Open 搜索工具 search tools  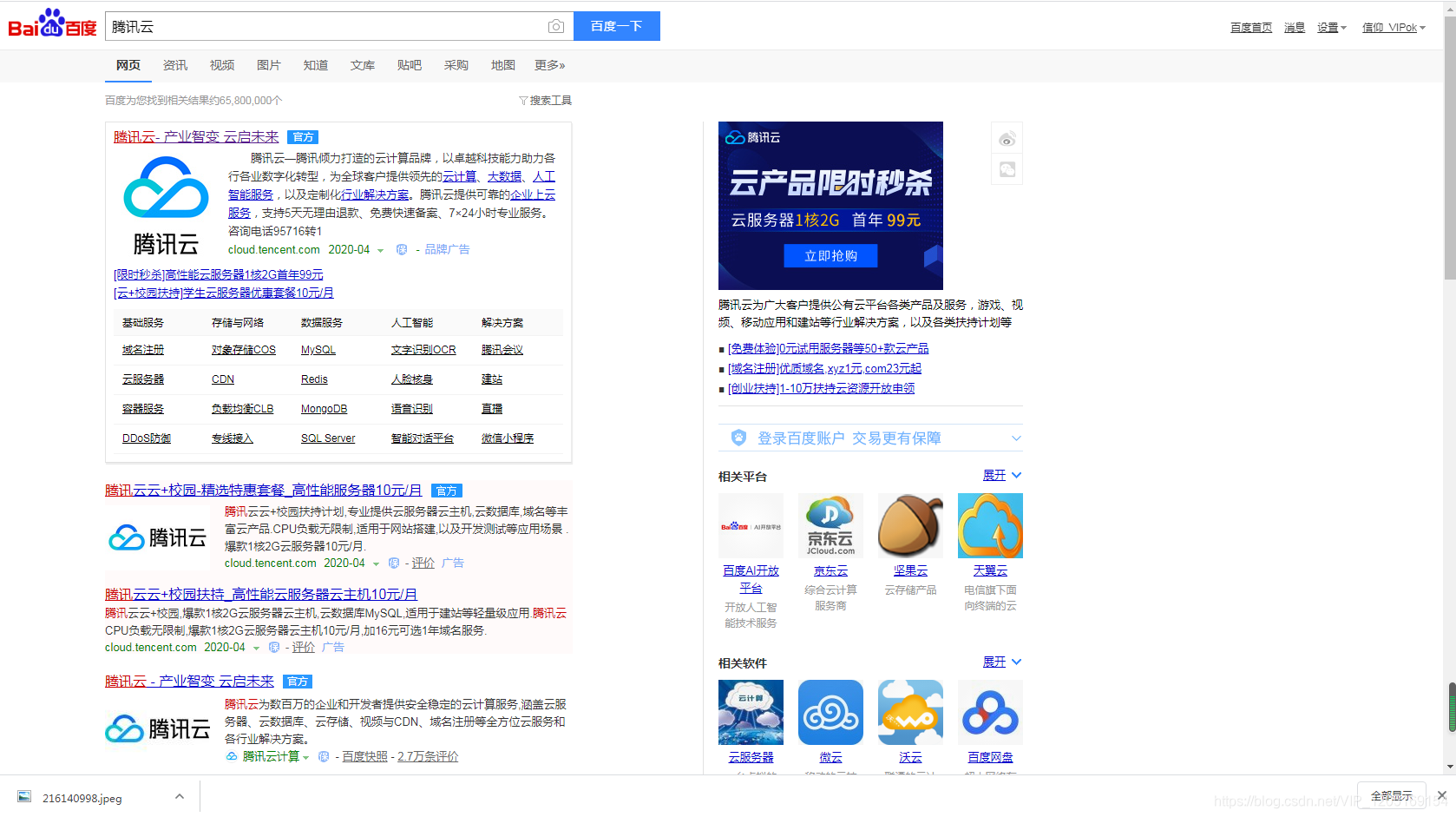(551, 101)
